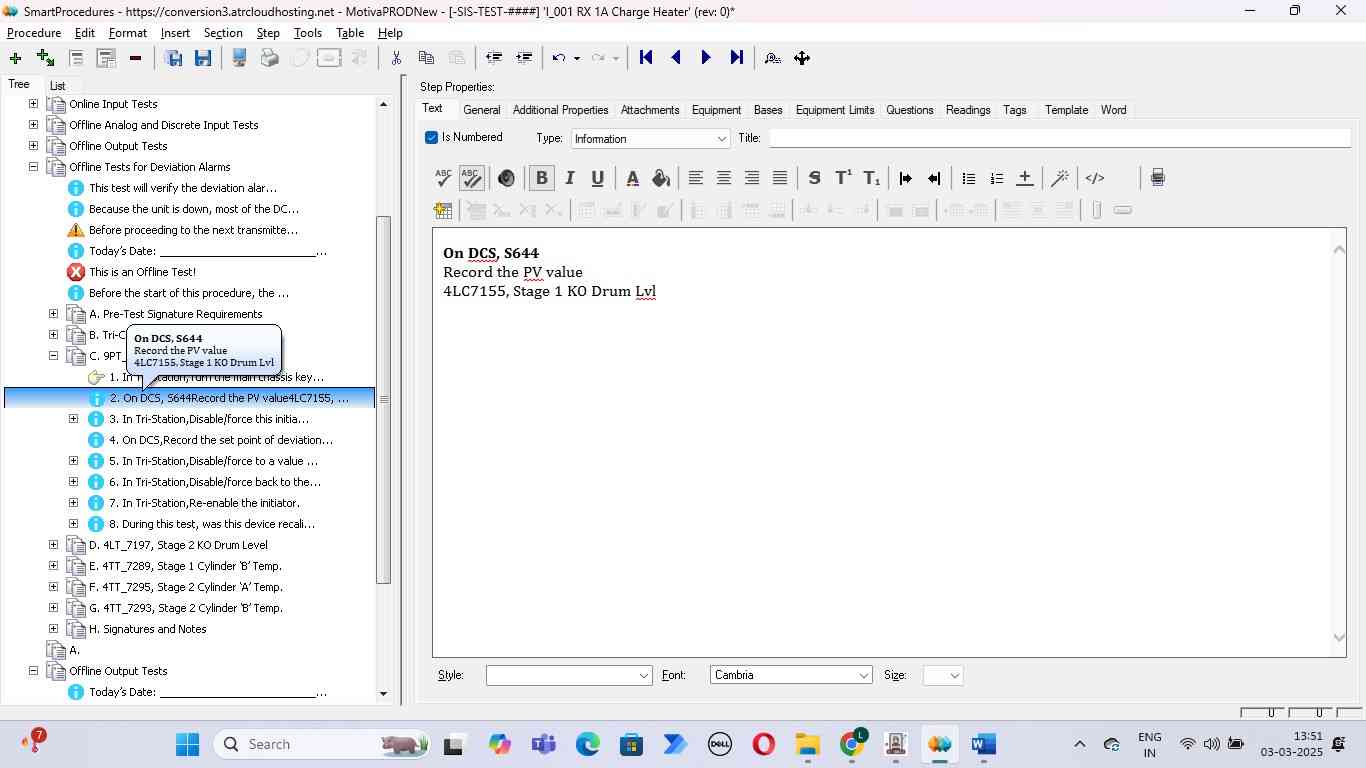Toggle the Bold formatting button
This screenshot has height=768, width=1366.
point(541,178)
